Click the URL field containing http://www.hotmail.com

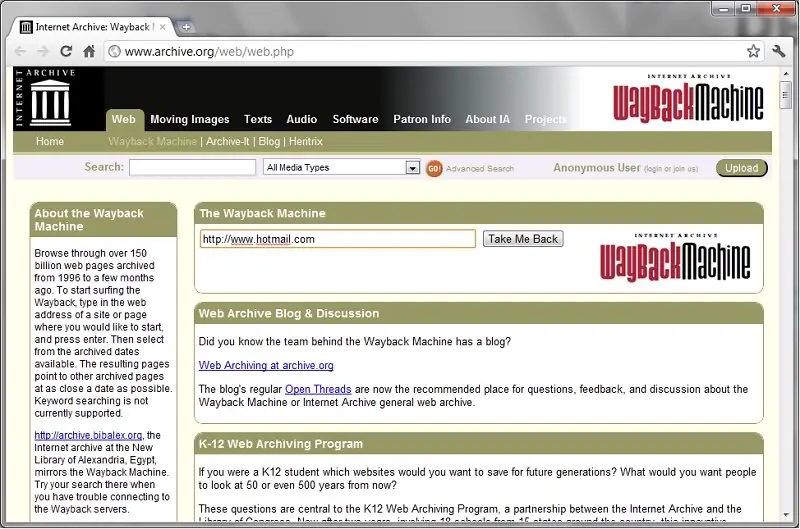click(x=338, y=239)
